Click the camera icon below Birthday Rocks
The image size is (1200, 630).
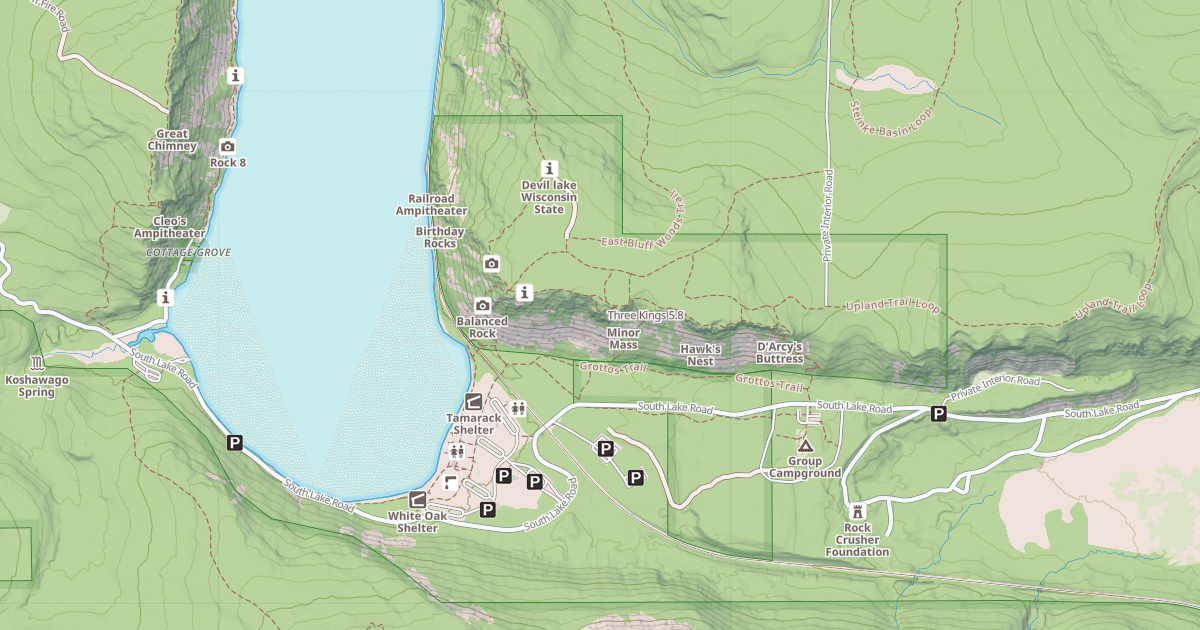491,264
